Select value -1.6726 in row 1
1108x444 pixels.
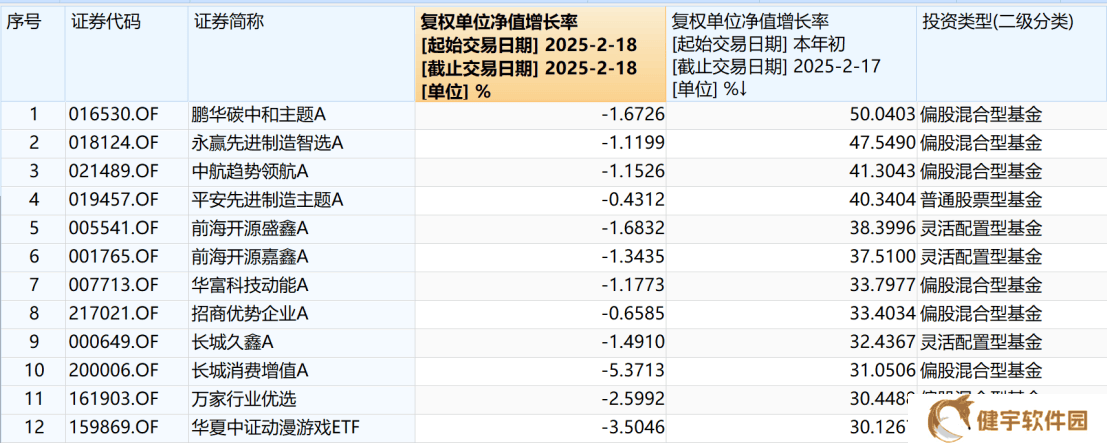pos(633,115)
